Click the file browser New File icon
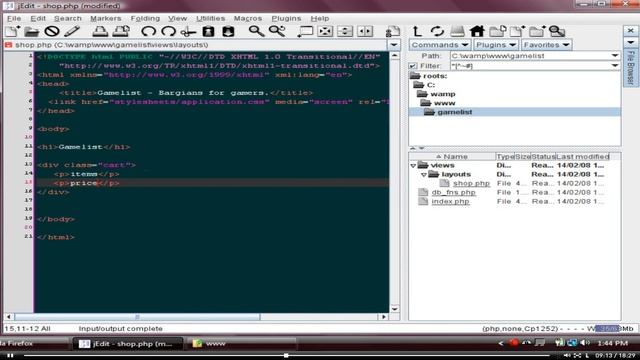640x360 pixels. point(517,31)
